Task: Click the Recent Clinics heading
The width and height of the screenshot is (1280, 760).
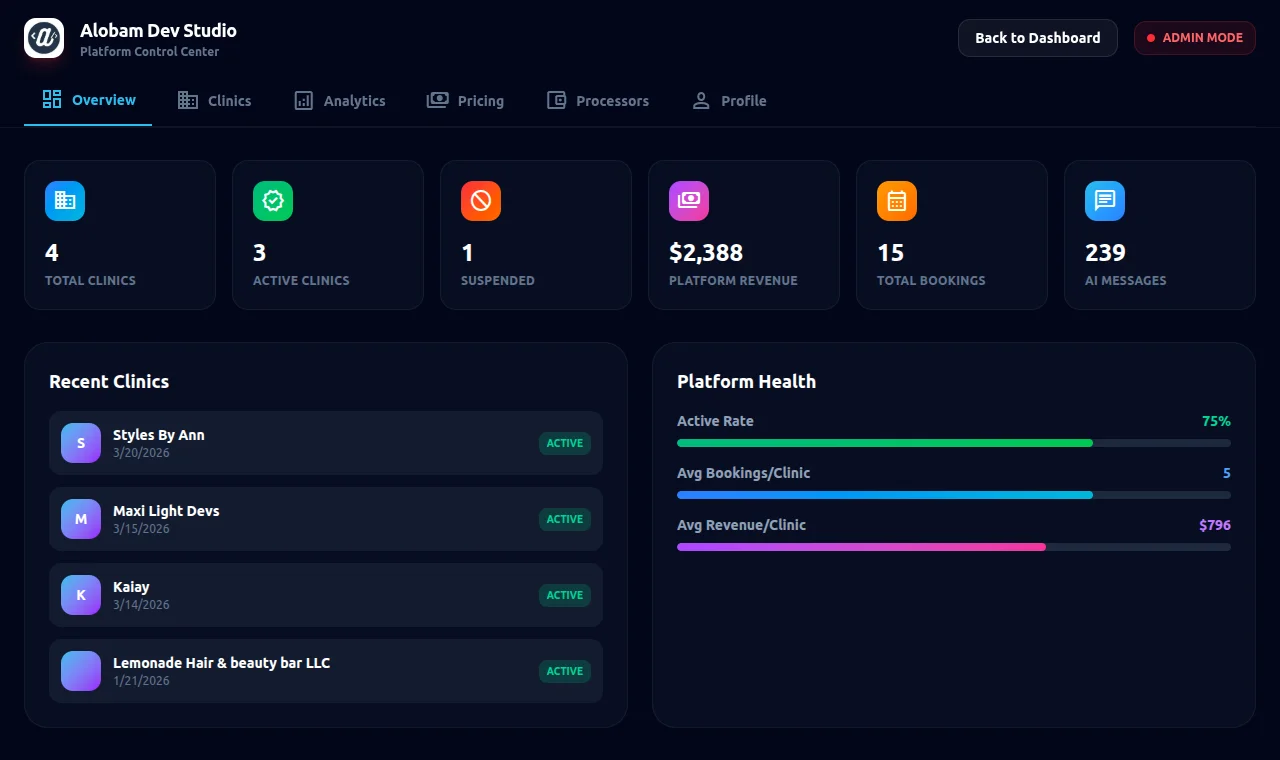Action: tap(109, 382)
